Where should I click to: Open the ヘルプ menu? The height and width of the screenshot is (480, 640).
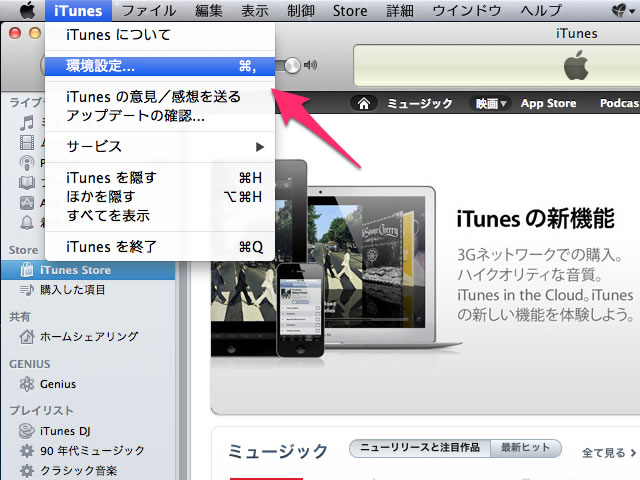tap(541, 11)
